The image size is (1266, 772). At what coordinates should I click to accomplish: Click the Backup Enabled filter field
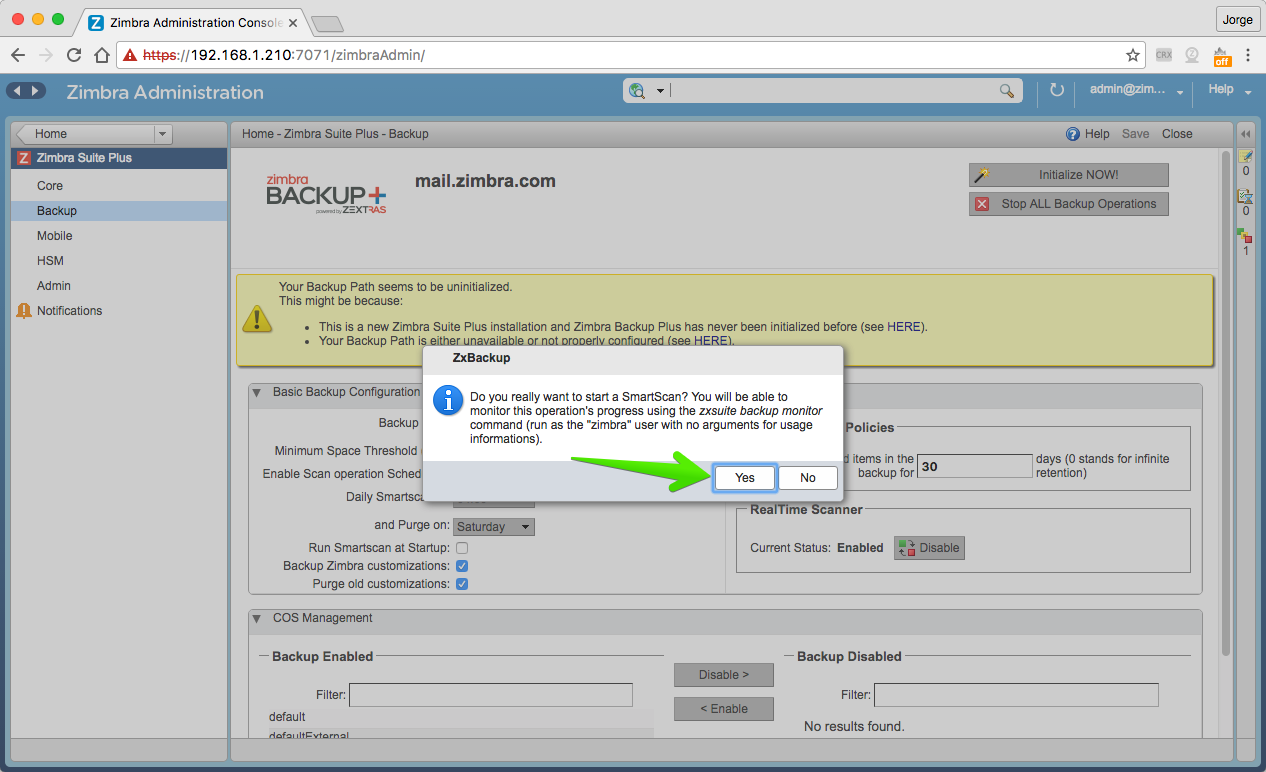click(x=491, y=695)
